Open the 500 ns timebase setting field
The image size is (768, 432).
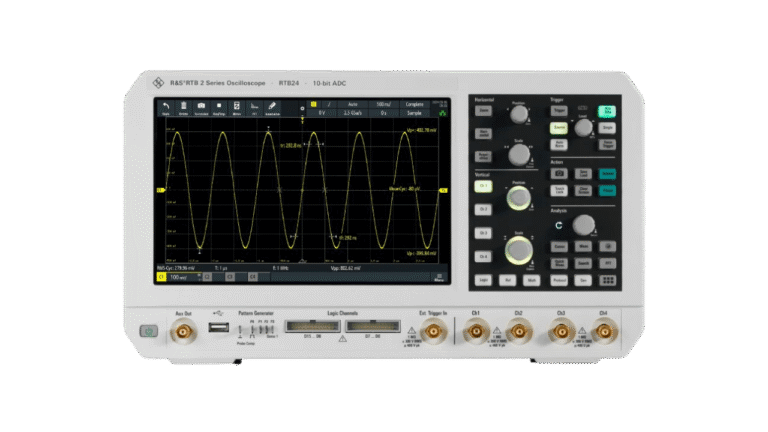click(x=384, y=104)
